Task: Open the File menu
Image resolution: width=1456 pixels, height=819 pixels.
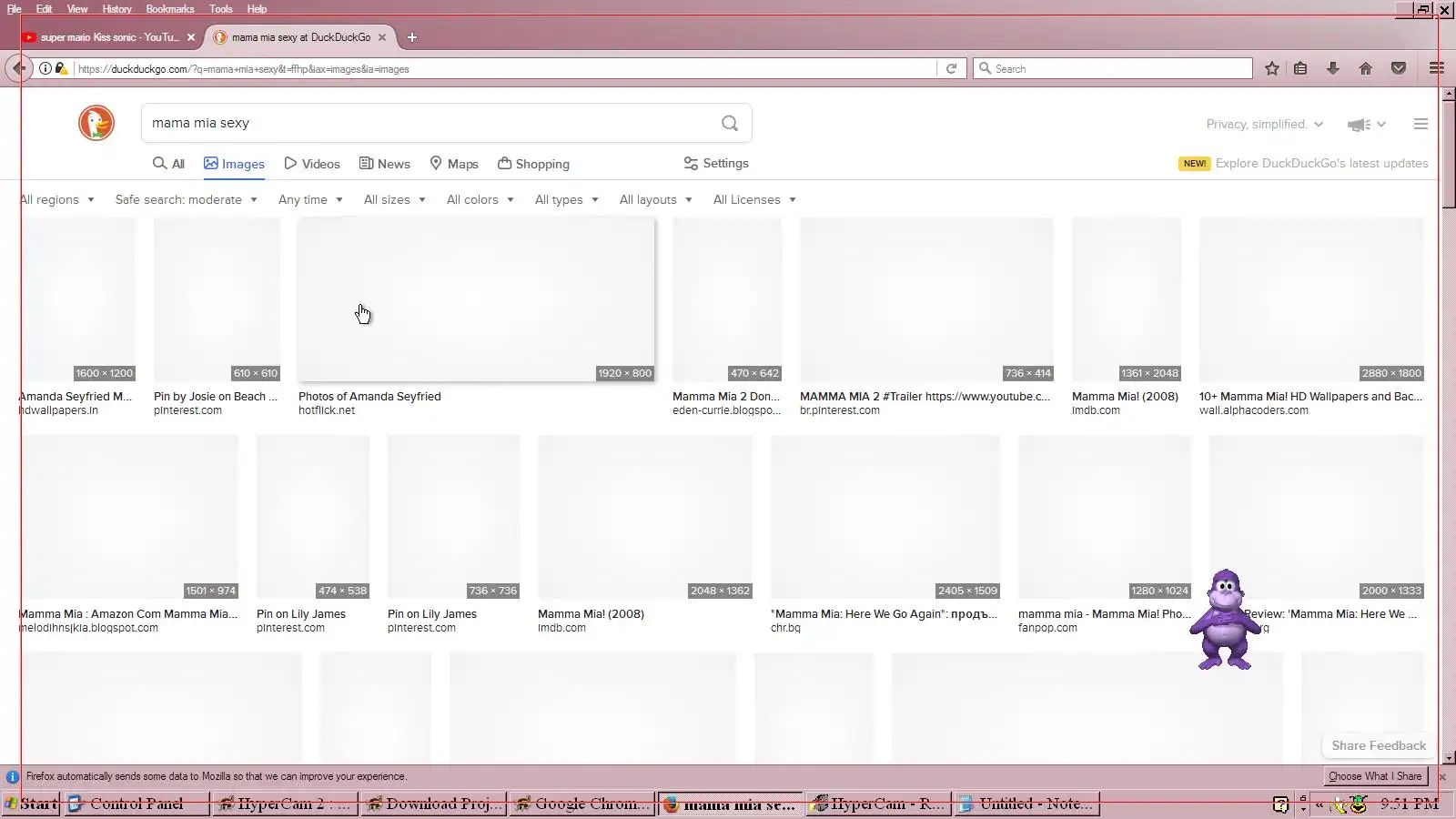Action: point(14,9)
